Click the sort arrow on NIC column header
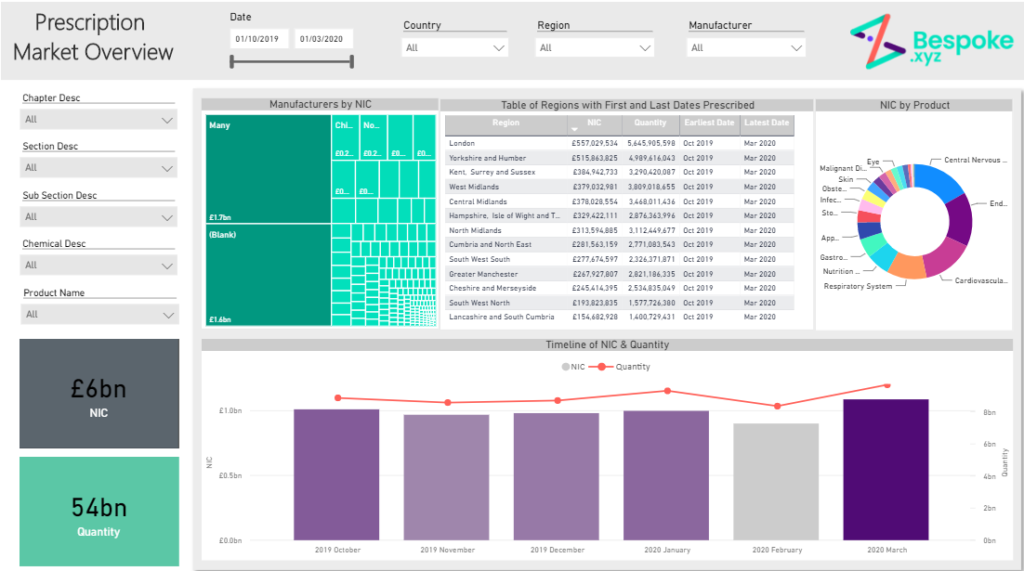1024x571 pixels. 575,129
